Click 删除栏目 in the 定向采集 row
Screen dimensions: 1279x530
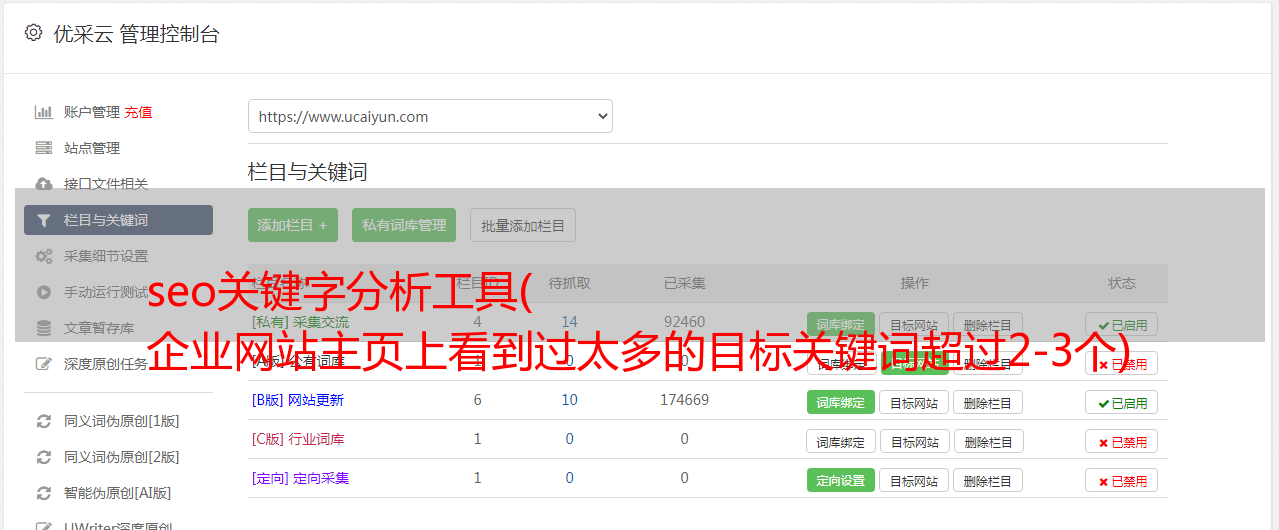pyautogui.click(x=988, y=481)
